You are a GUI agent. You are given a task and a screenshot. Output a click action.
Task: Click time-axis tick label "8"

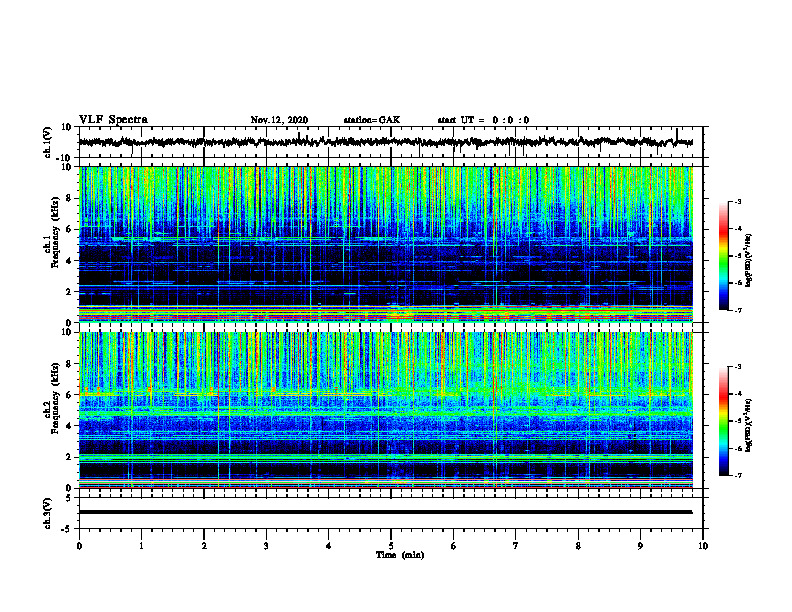(x=578, y=546)
